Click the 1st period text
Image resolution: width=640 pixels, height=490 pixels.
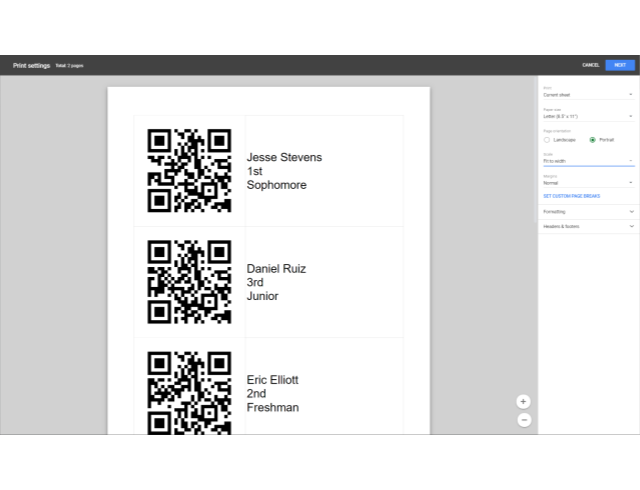coord(254,171)
